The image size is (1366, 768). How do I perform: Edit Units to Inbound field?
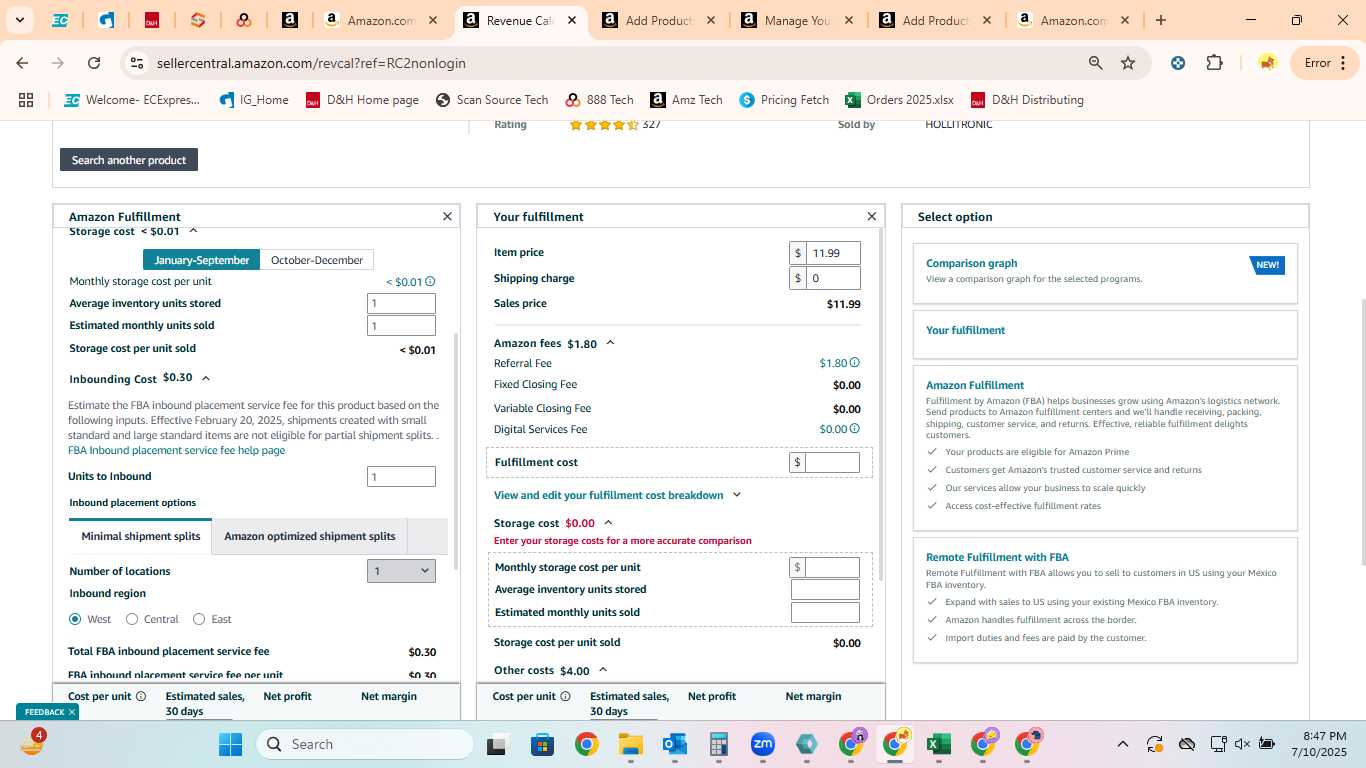[x=401, y=477]
